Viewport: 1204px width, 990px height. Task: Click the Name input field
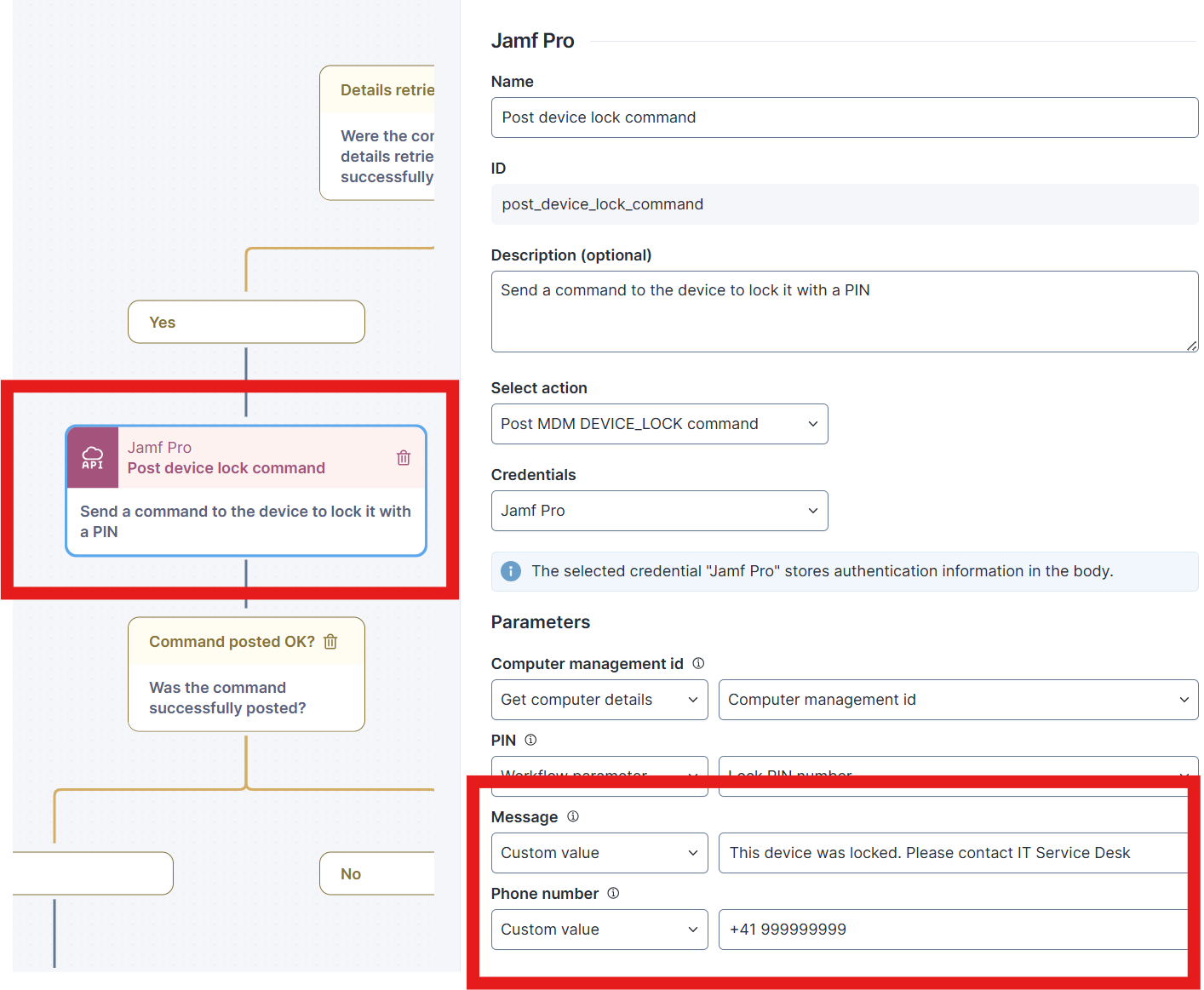(x=844, y=117)
